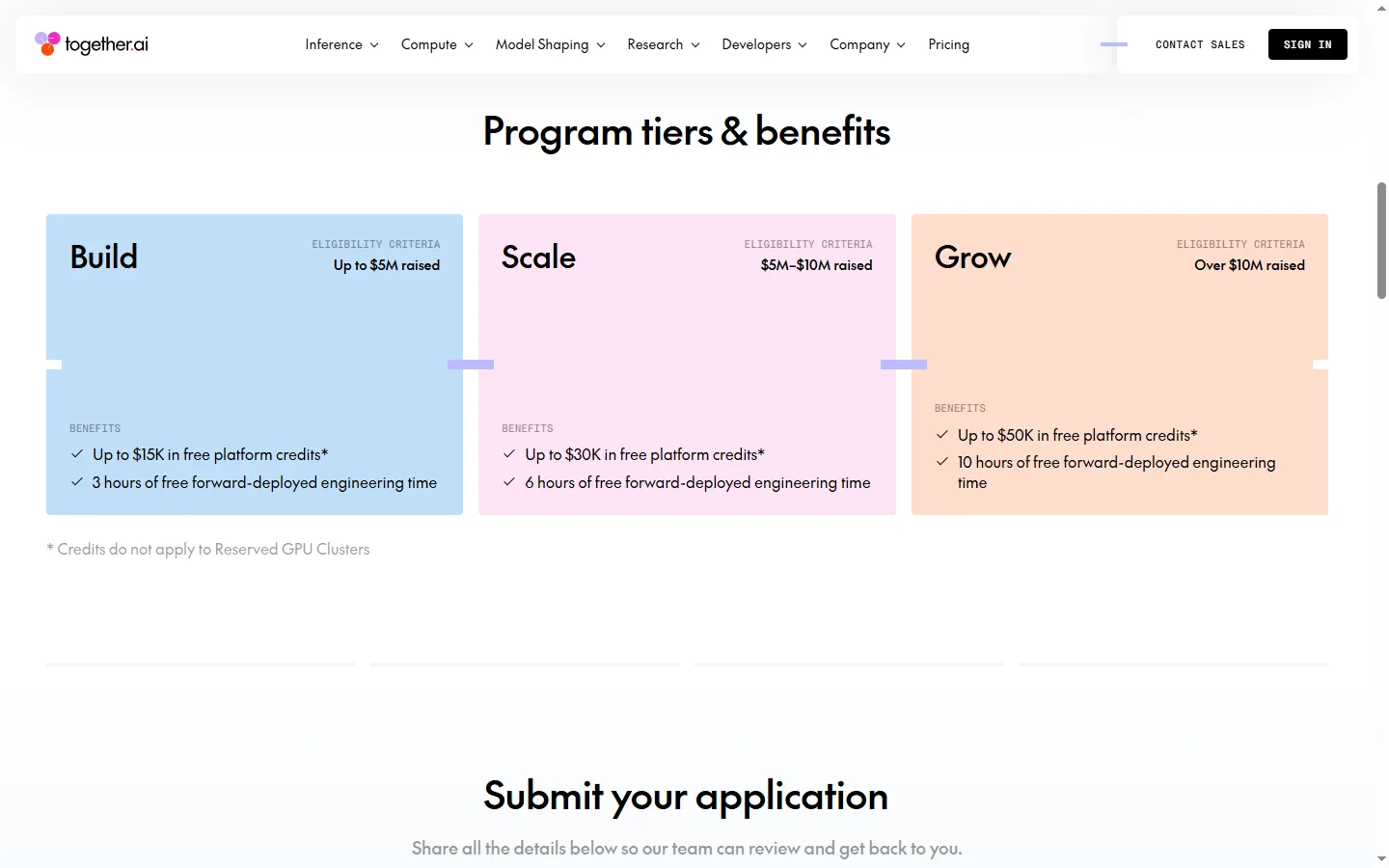Click checkmark icon beside 6 hours engineering time
Viewport: 1389px width, 868px height.
(x=509, y=482)
